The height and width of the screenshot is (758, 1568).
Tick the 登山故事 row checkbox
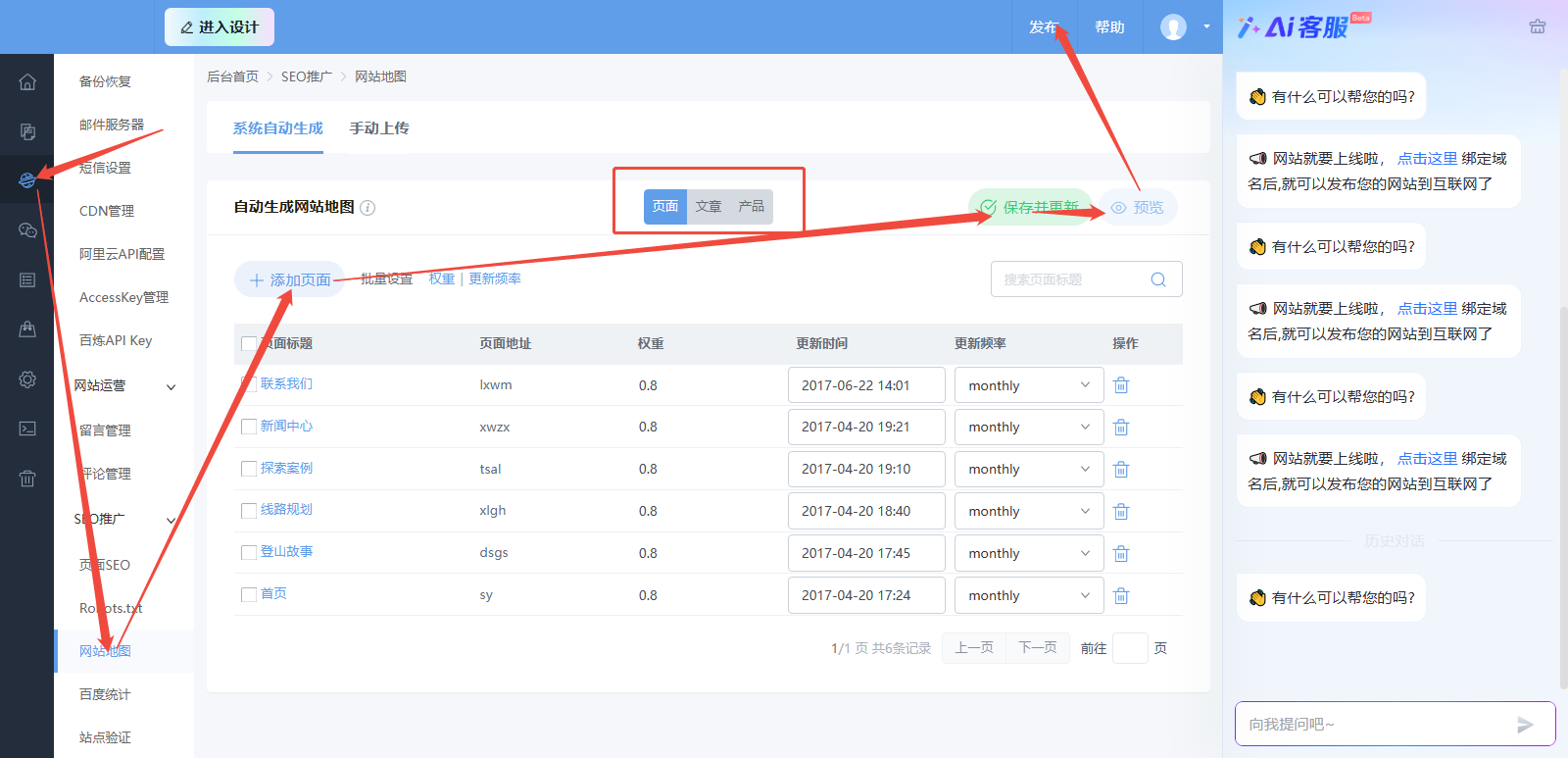click(x=249, y=553)
